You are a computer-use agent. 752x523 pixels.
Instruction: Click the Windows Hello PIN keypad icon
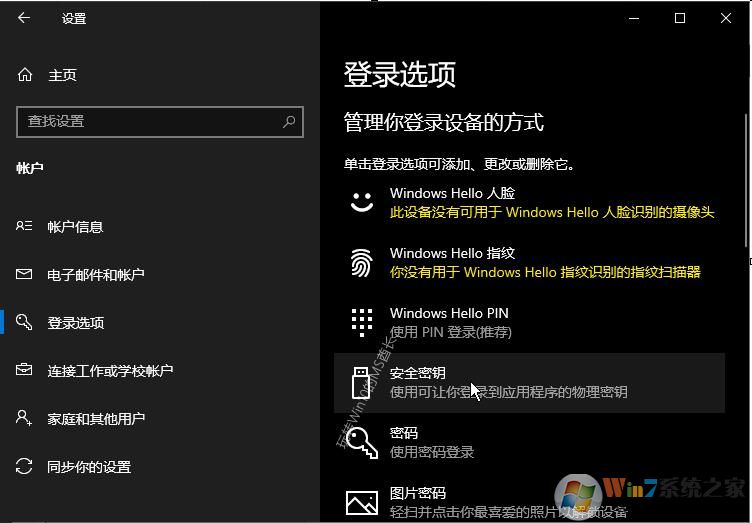[362, 323]
